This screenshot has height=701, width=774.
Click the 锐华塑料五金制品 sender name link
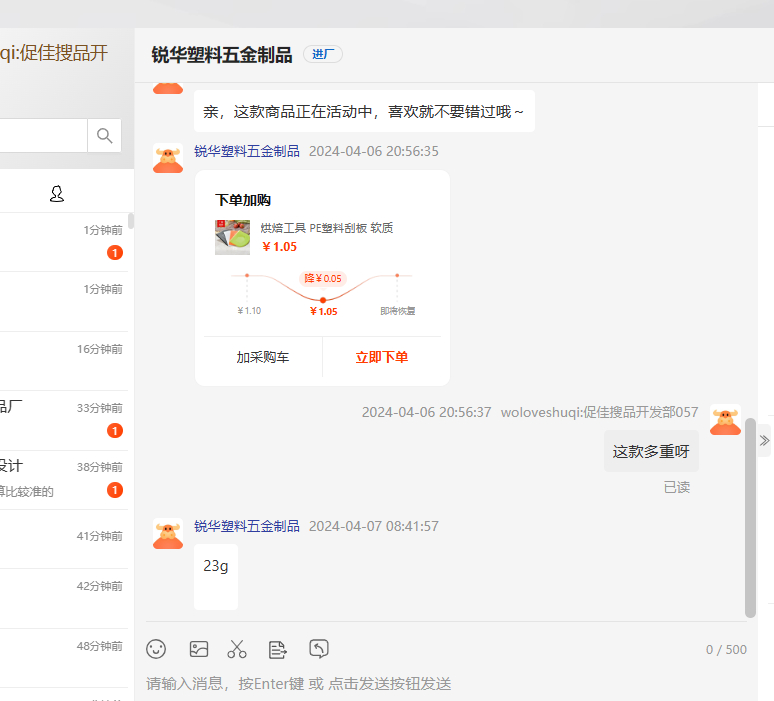pyautogui.click(x=247, y=151)
